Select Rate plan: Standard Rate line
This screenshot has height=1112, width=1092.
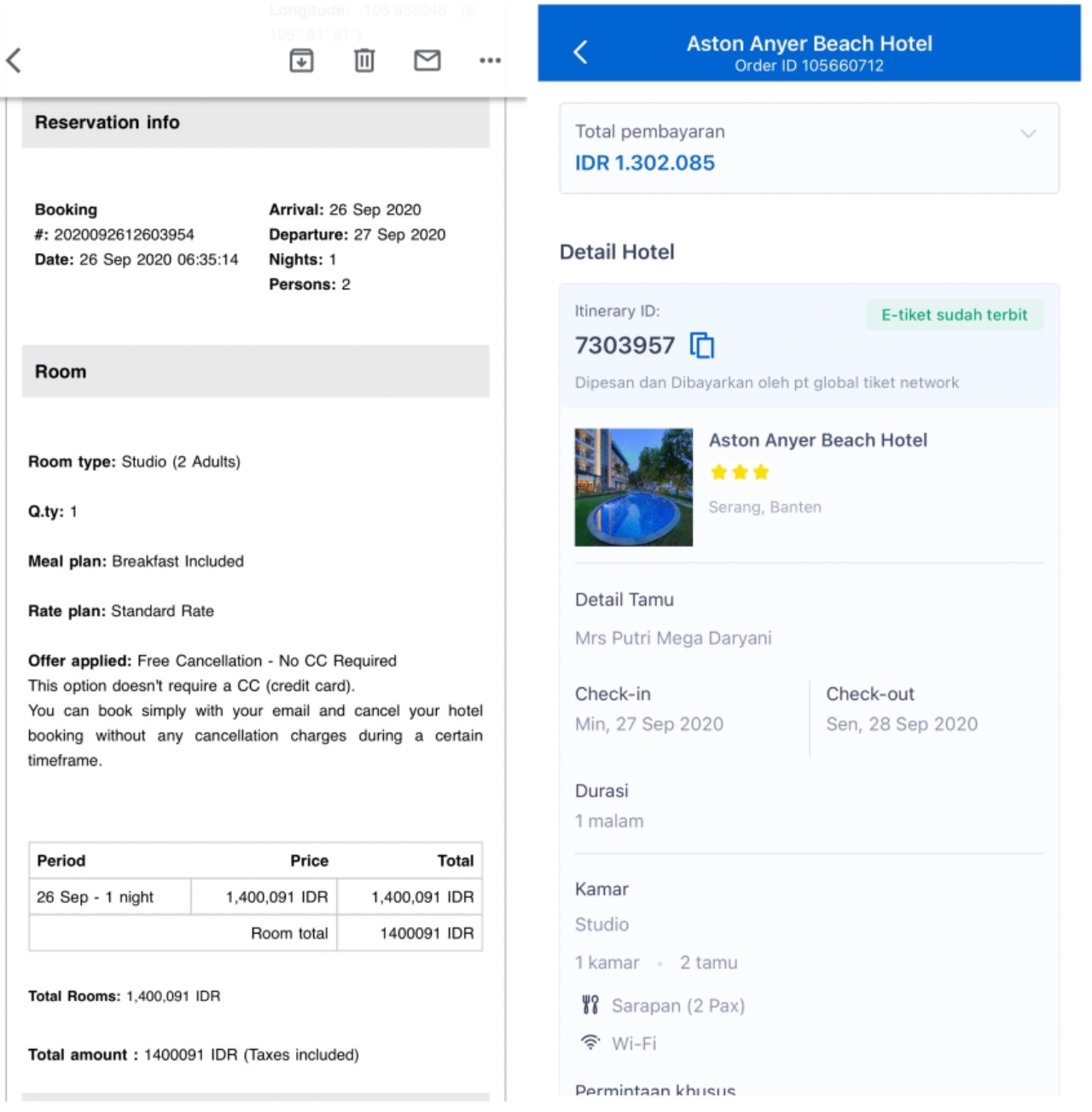point(121,611)
